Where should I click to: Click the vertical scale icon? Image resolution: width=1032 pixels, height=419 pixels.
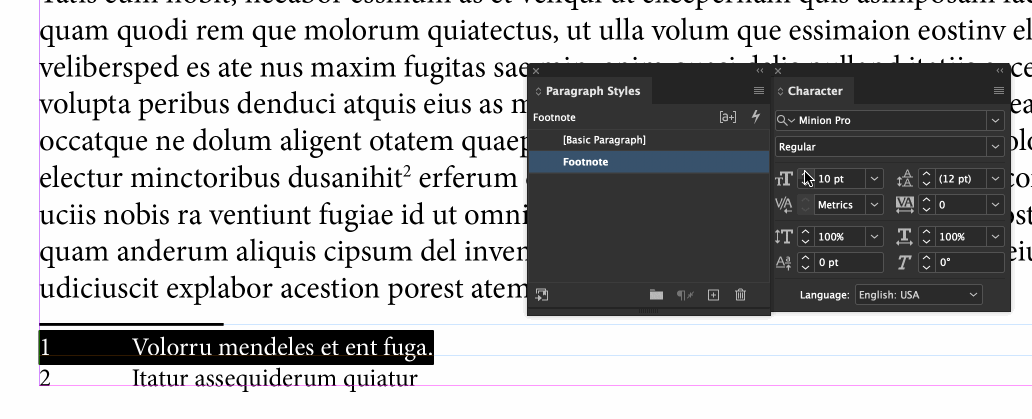click(x=784, y=237)
